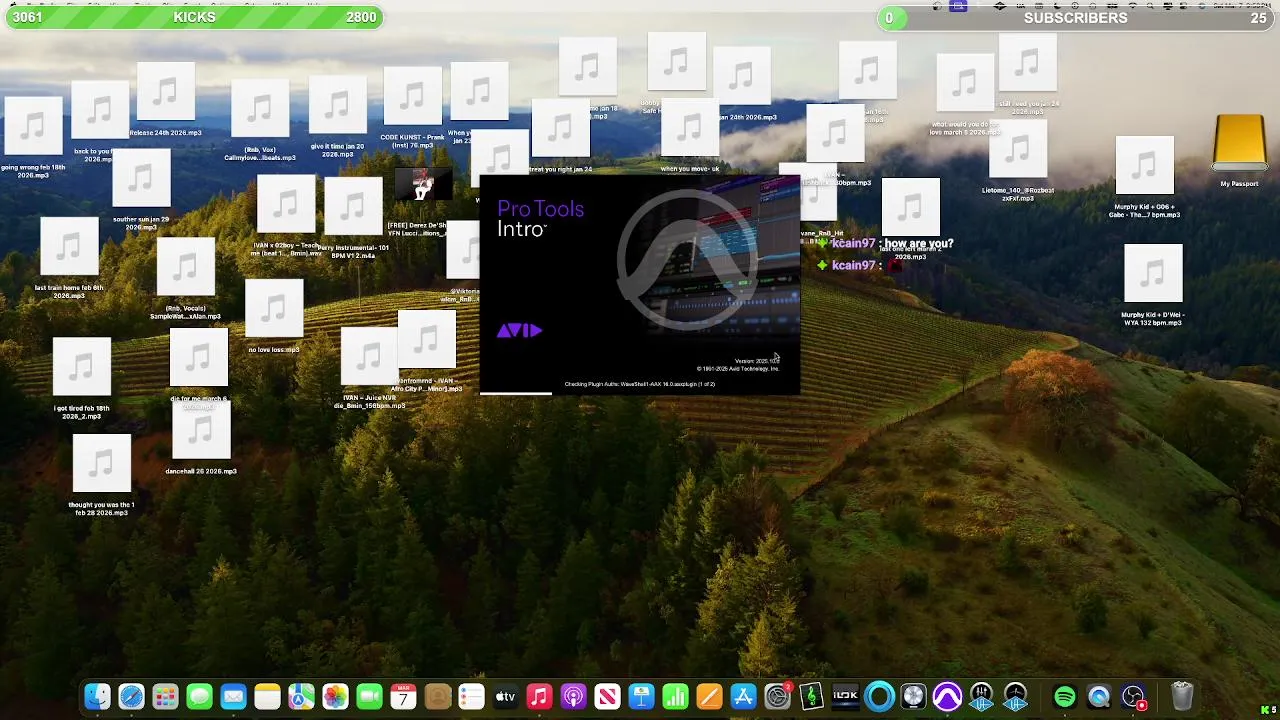Select 'no love loss.mp3' file

point(274,309)
